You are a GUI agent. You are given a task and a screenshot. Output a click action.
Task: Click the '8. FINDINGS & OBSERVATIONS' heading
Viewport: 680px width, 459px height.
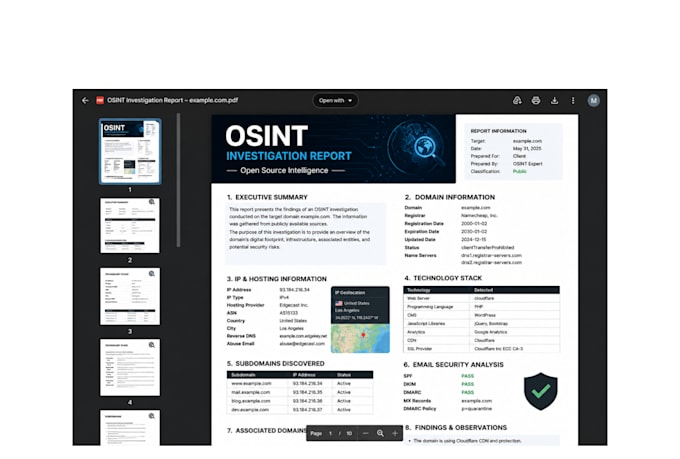(456, 428)
